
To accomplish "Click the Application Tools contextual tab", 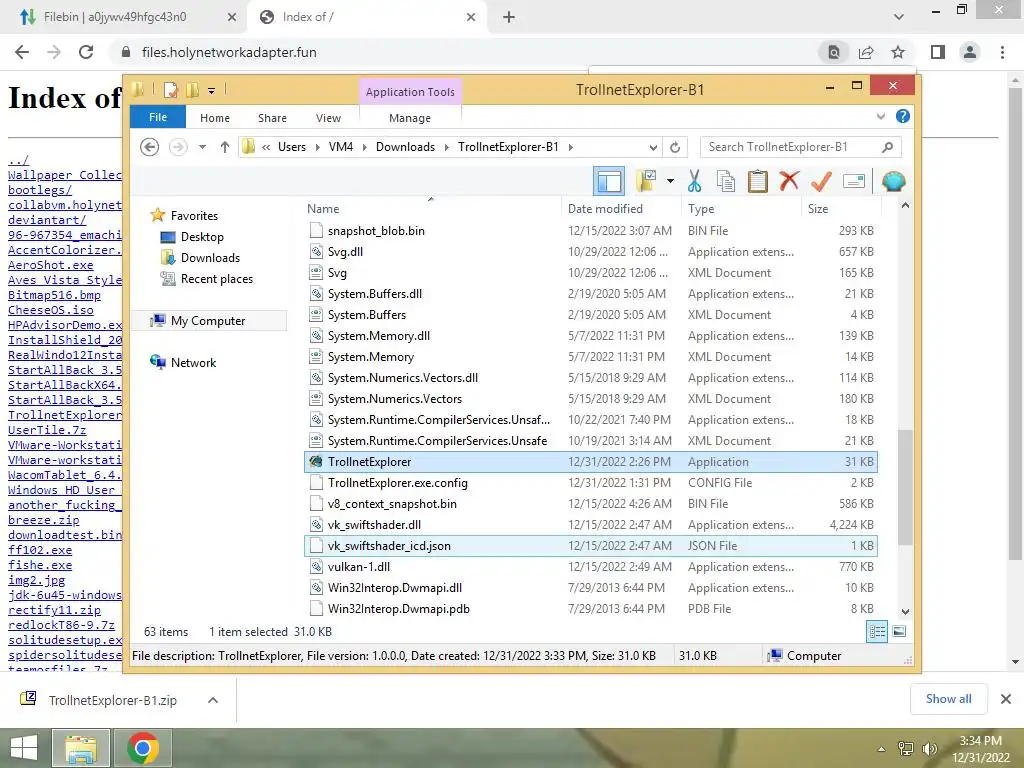I will tap(410, 92).
